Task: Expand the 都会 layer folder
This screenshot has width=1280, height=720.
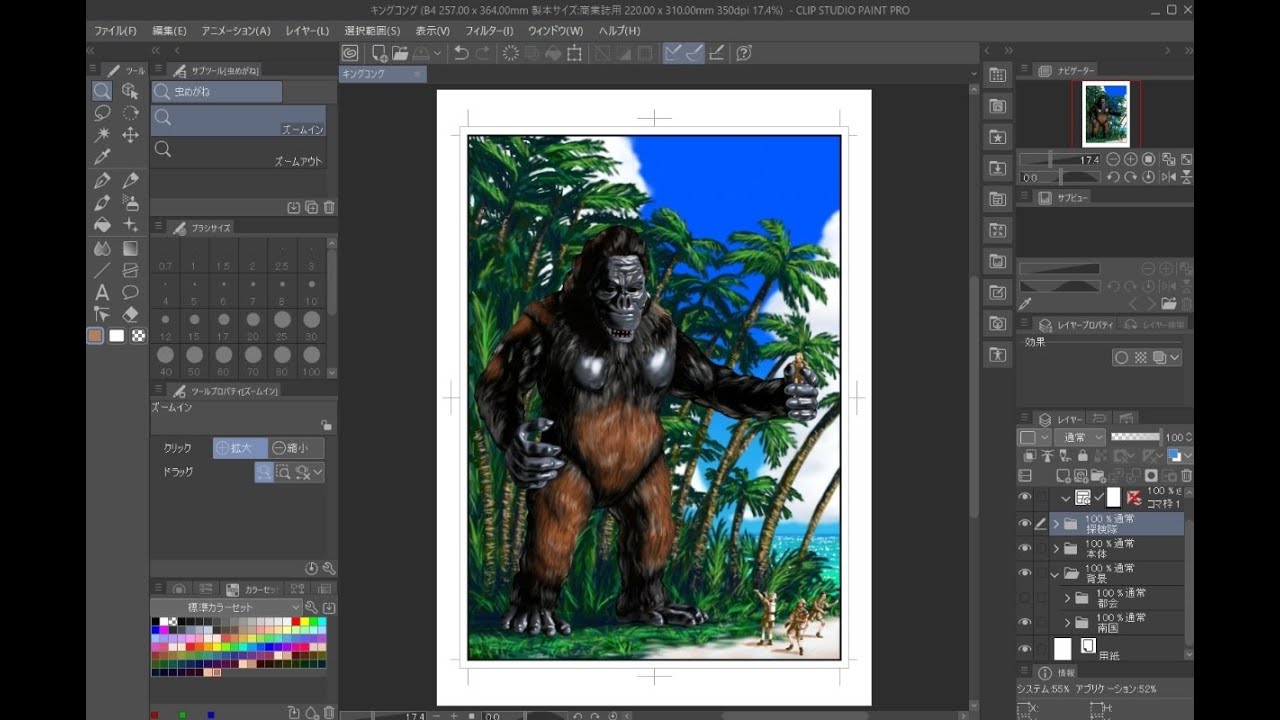Action: (1067, 598)
